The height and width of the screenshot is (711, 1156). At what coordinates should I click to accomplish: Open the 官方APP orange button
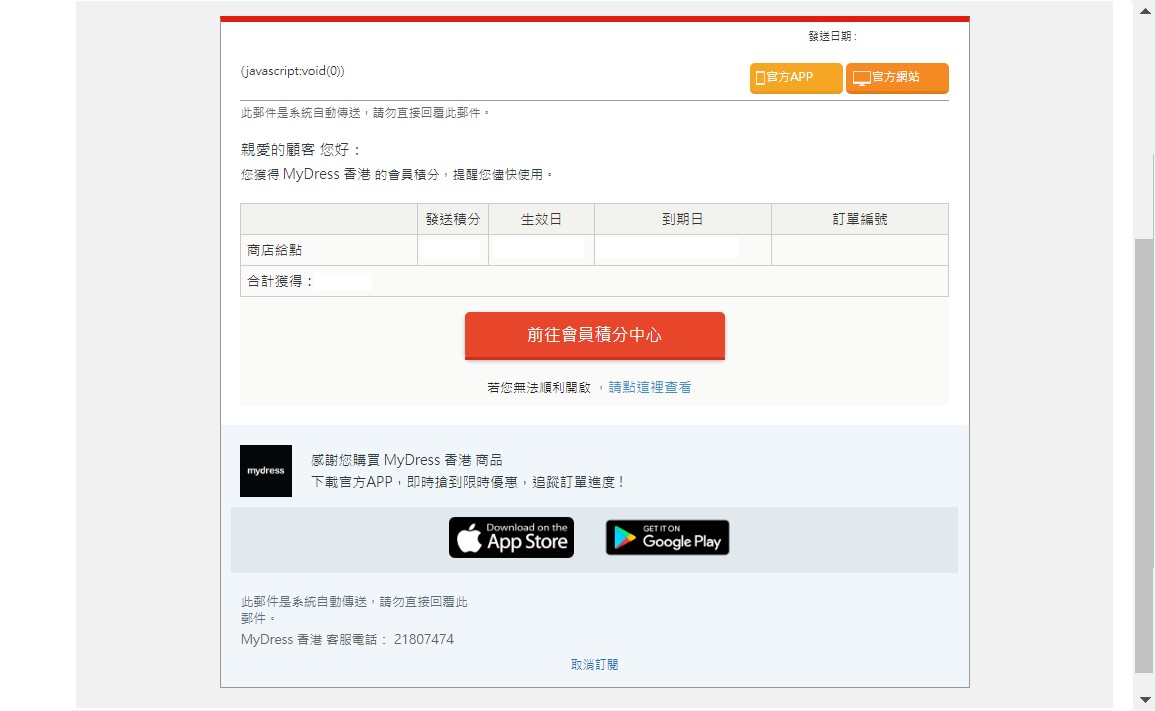tap(795, 78)
